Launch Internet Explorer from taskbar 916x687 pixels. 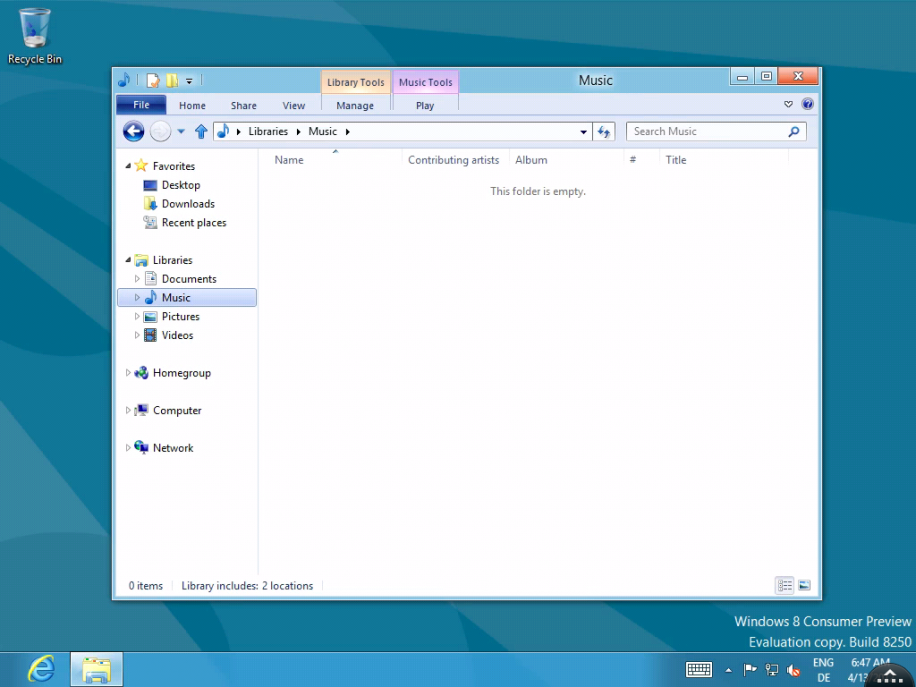click(x=41, y=669)
